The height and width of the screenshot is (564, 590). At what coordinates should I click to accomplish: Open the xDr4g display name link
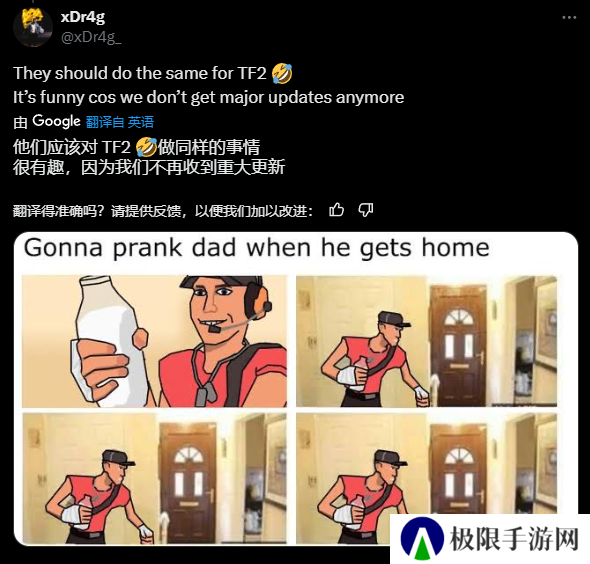[83, 17]
